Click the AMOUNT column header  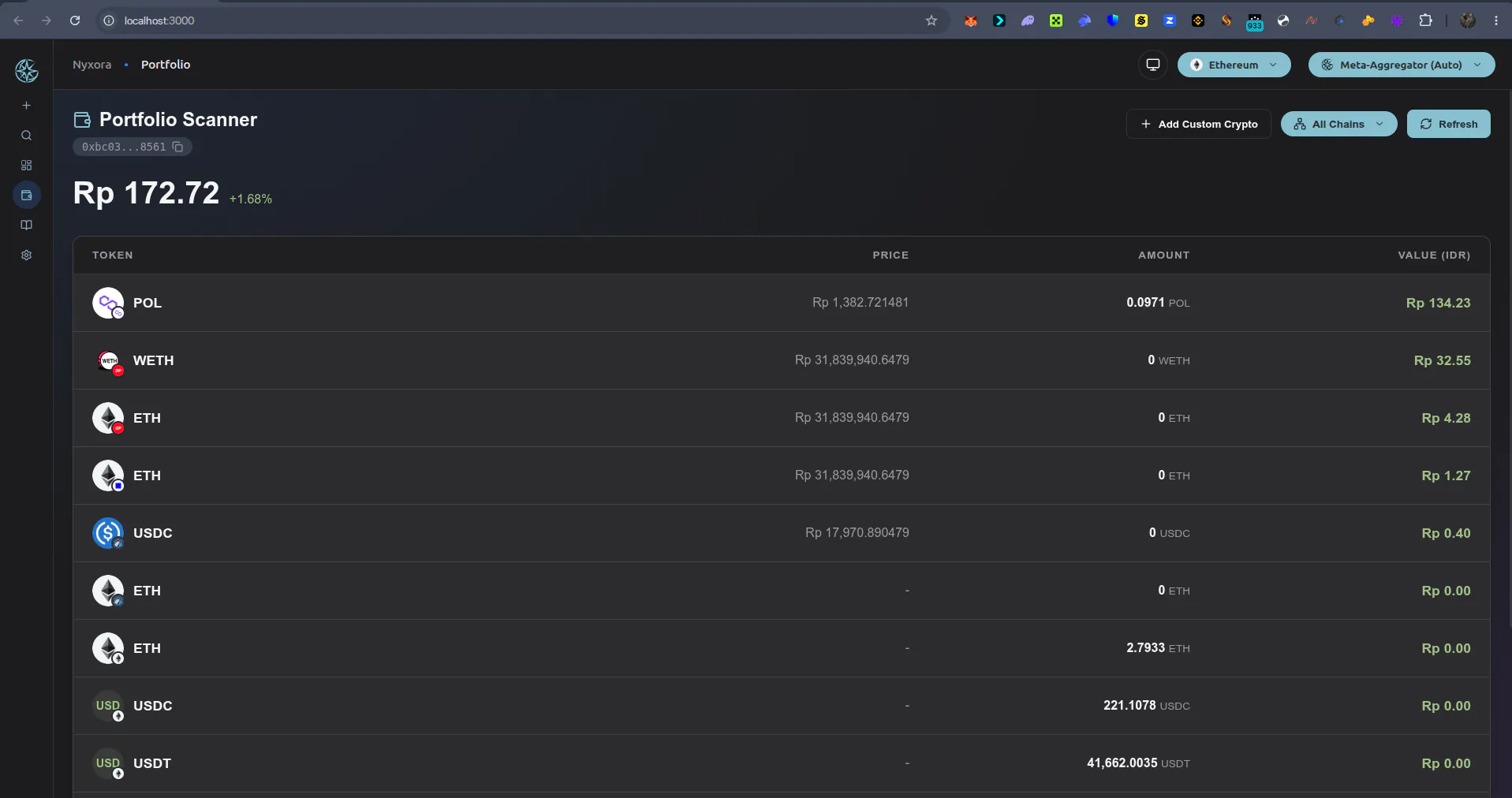point(1163,255)
